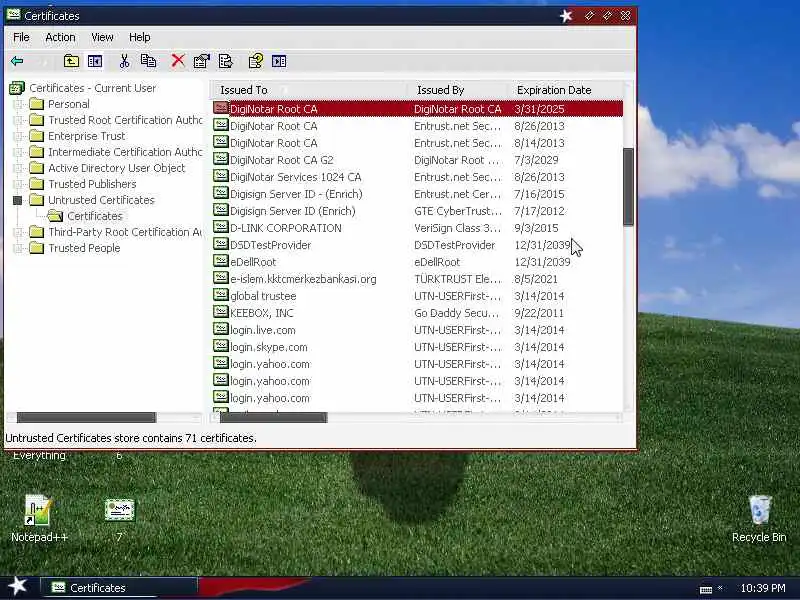The image size is (800, 600).
Task: Sort by the Issued By column header
Action: 458,90
